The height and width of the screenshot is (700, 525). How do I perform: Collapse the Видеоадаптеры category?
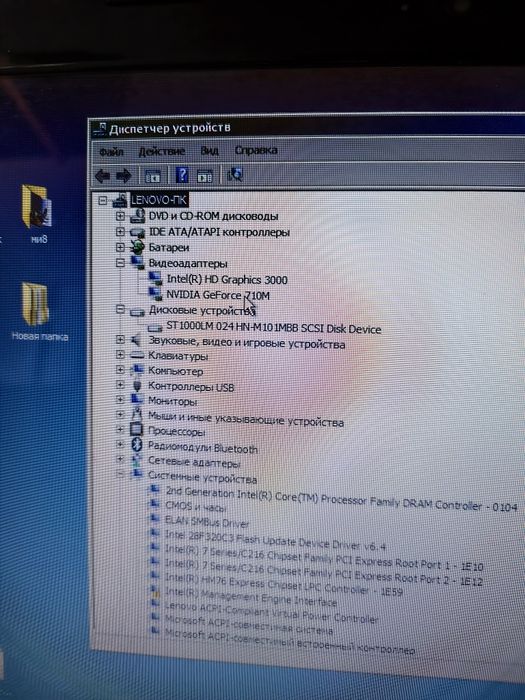(120, 263)
